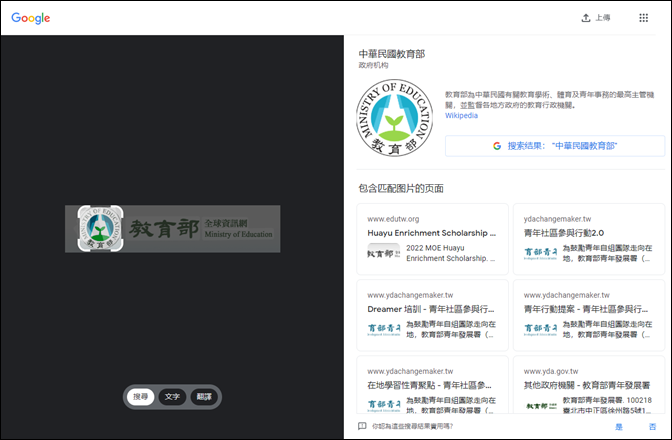Viewport: 672px width, 440px height.
Task: Switch to the 翻譯 mode tab
Action: pos(204,397)
